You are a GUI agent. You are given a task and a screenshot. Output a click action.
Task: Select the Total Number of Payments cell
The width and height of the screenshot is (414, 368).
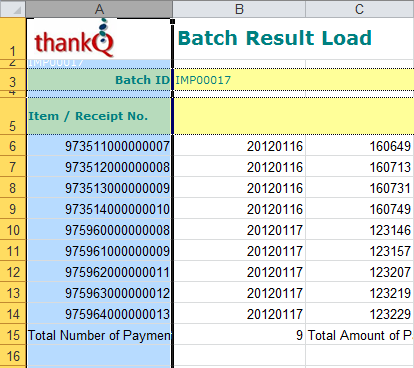(x=99, y=335)
